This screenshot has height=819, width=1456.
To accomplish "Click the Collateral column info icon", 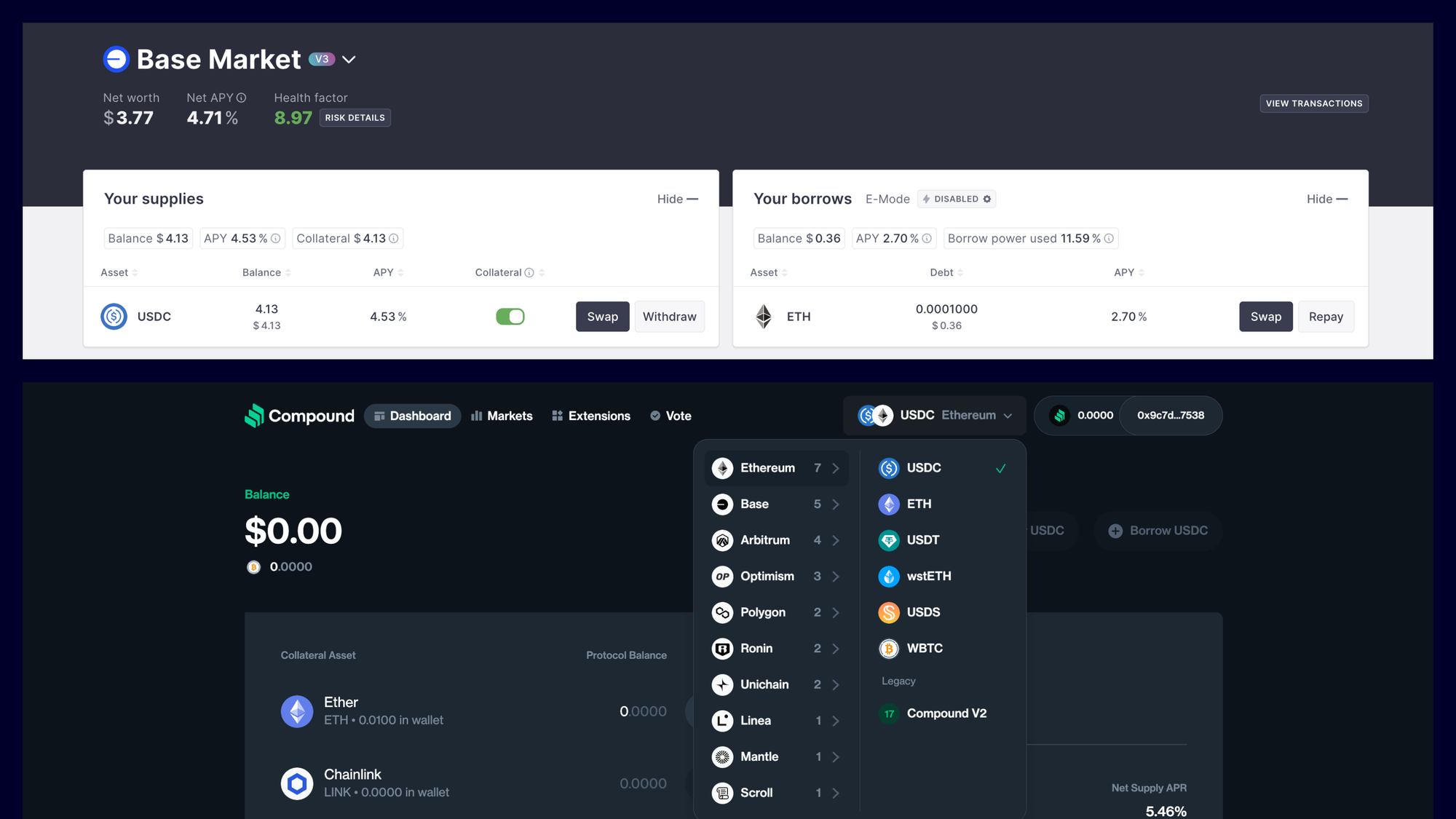I will 529,272.
